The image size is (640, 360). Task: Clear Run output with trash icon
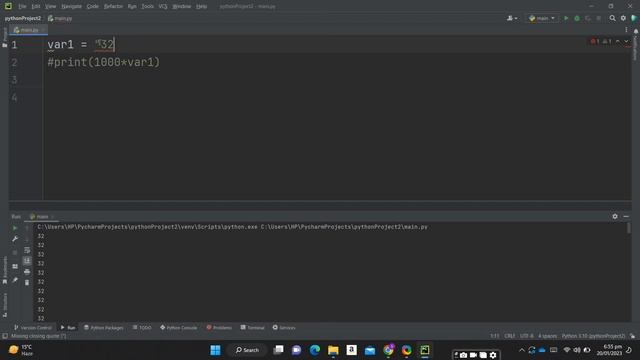pos(27,282)
